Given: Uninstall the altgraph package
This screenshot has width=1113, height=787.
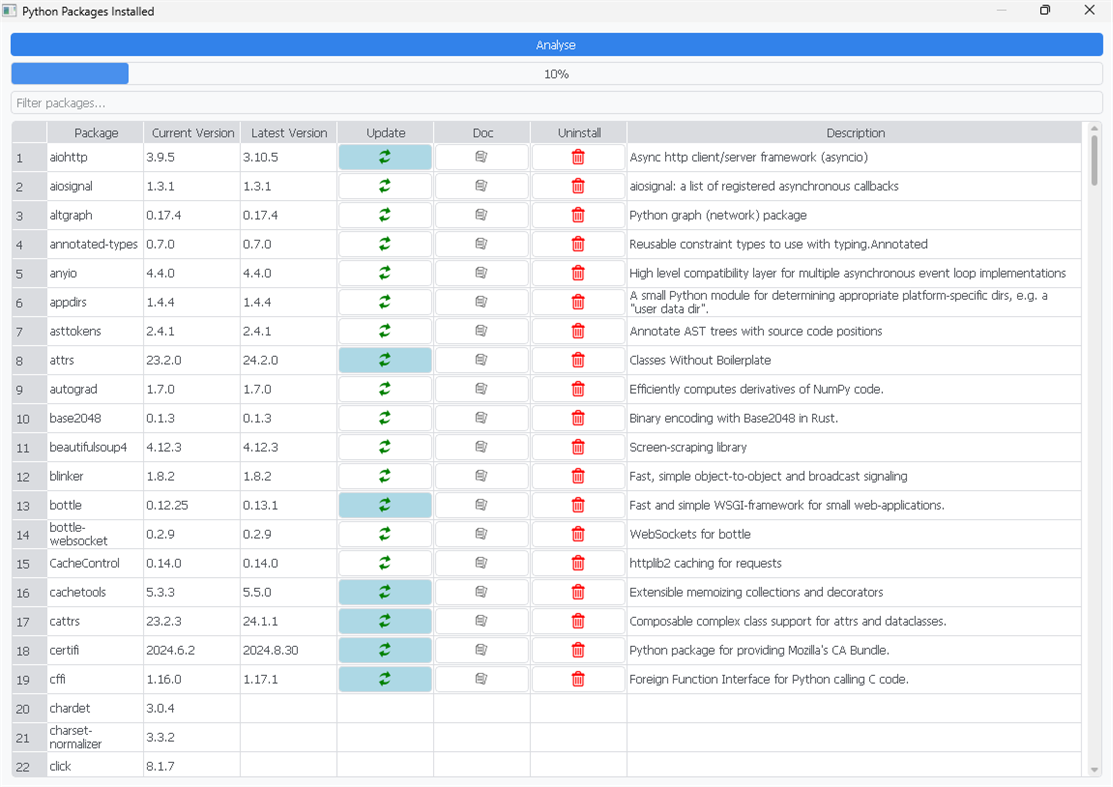Looking at the screenshot, I should (578, 215).
